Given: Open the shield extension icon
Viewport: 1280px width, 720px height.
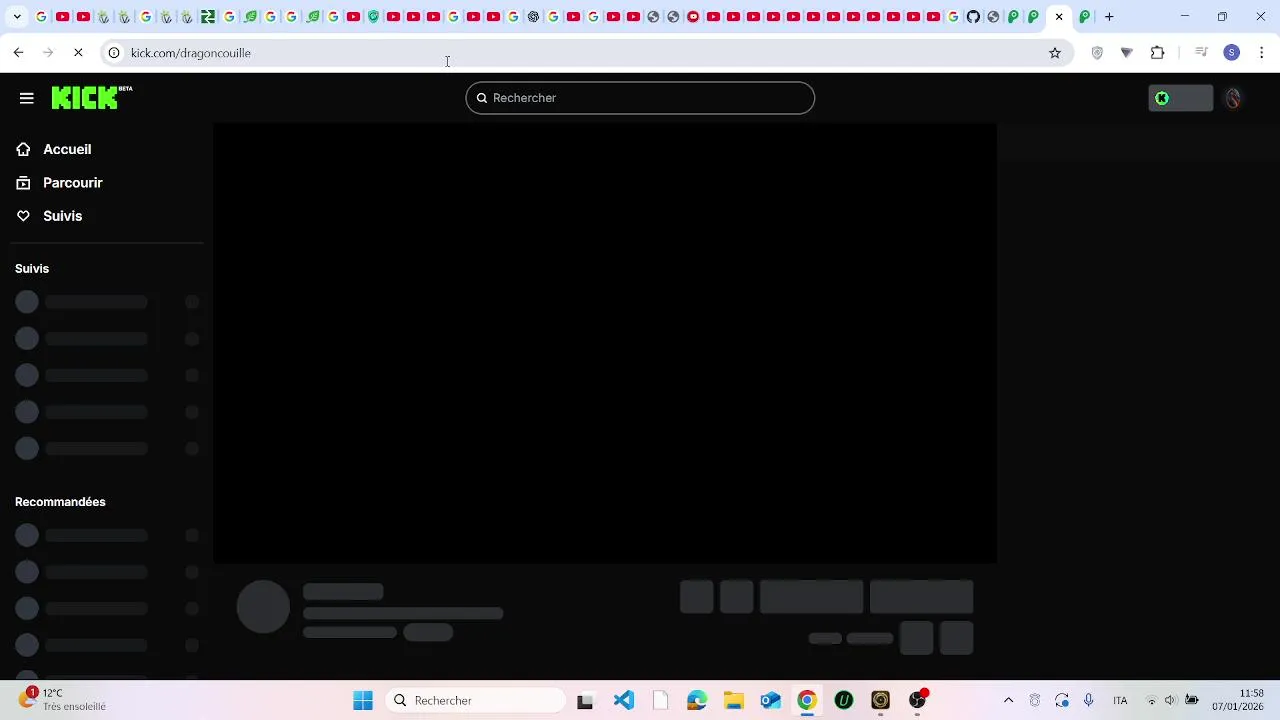Looking at the screenshot, I should coord(1097,52).
